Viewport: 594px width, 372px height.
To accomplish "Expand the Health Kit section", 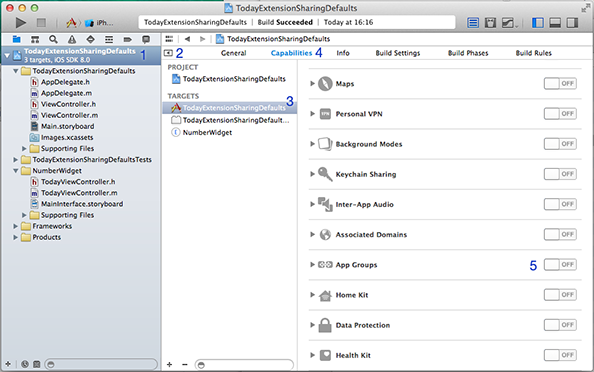I will click(x=313, y=355).
